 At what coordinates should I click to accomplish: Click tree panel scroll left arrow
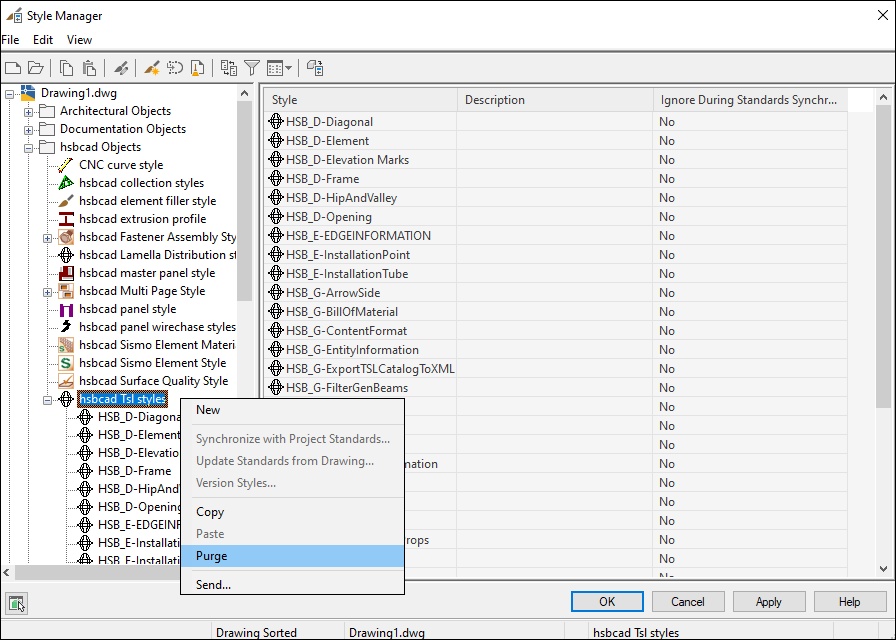coord(7,572)
